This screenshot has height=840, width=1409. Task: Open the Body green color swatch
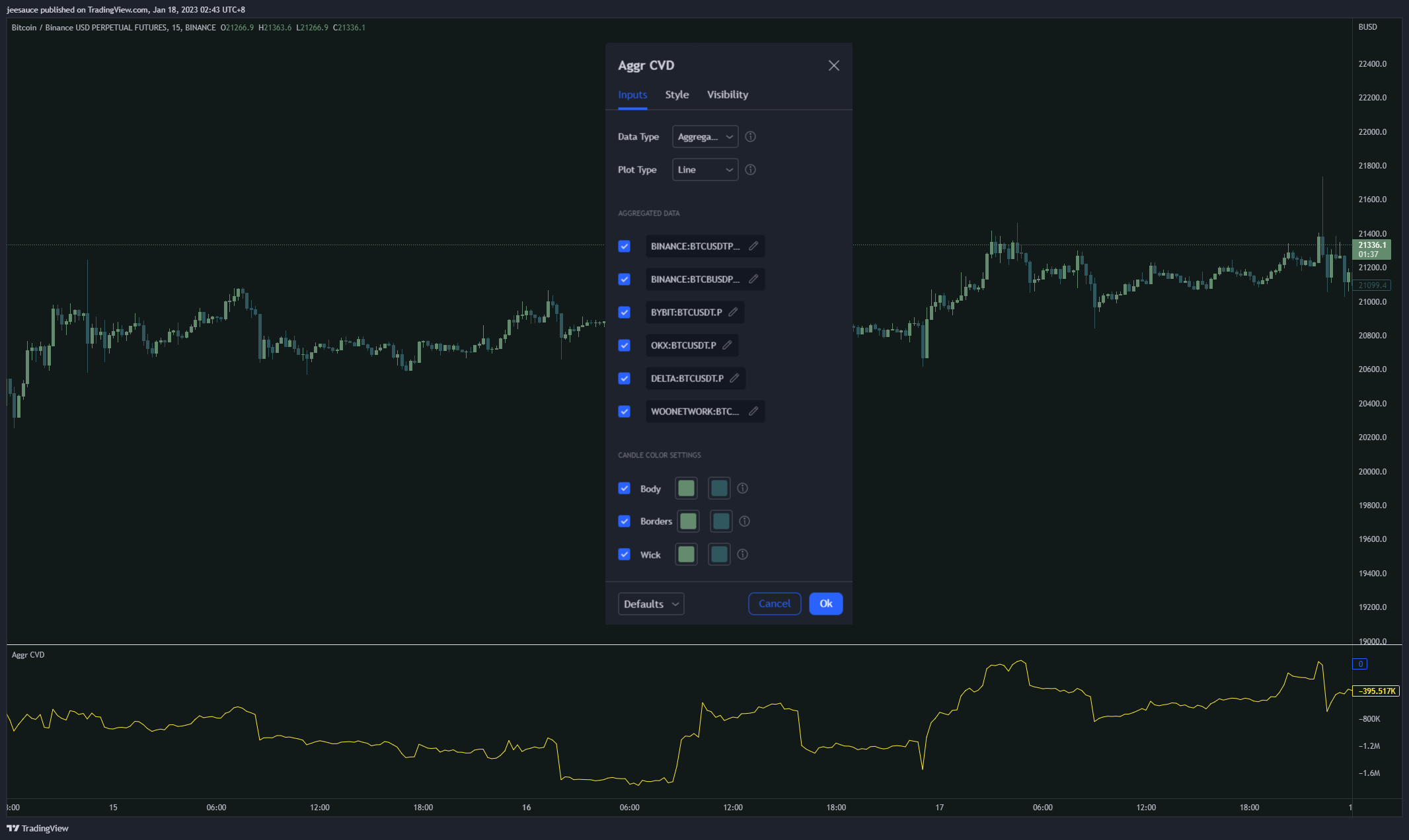pos(686,488)
